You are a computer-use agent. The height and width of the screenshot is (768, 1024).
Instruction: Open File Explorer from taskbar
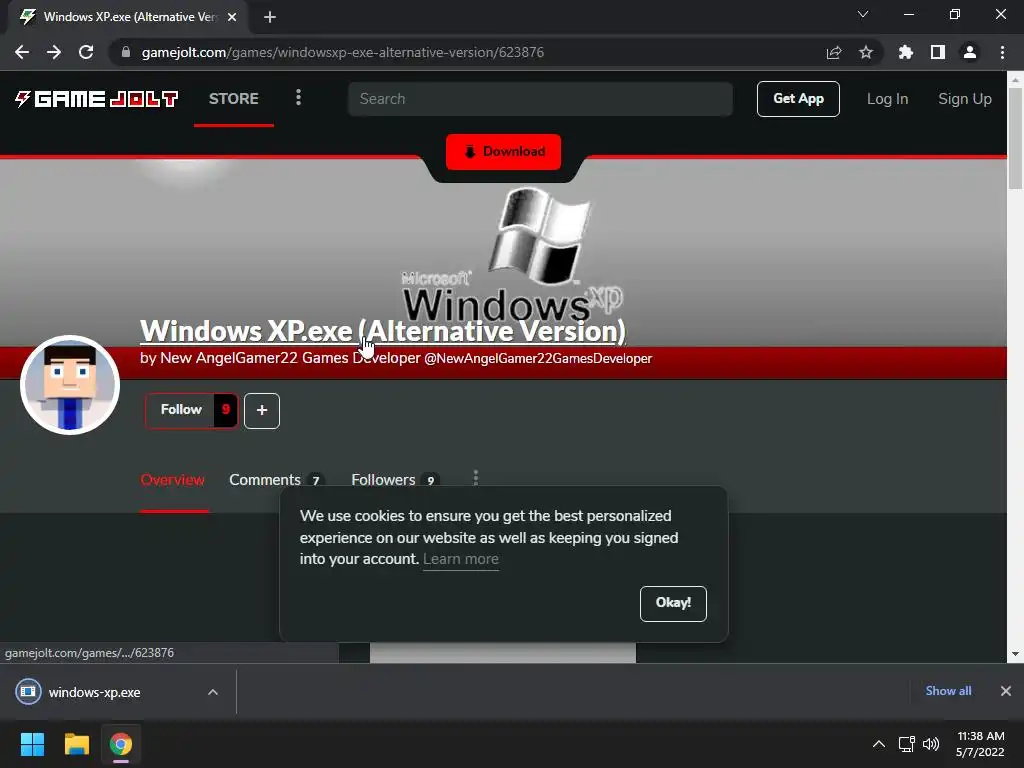pos(76,744)
